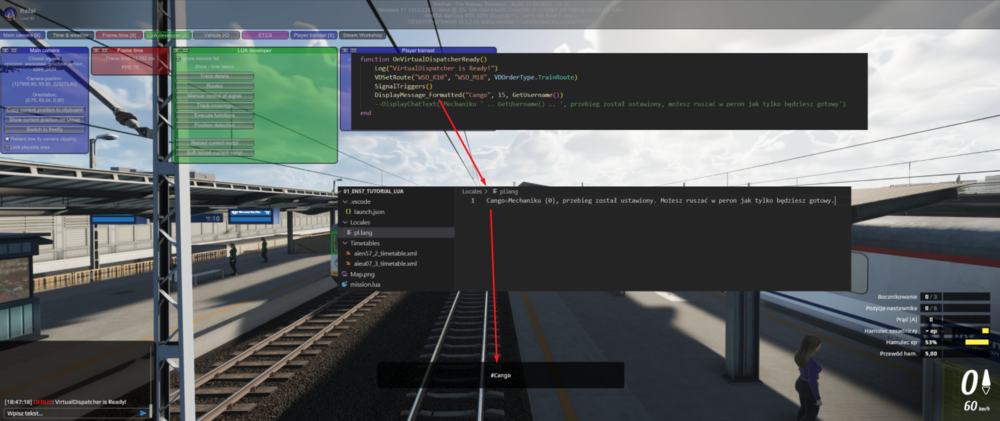Viewport: 1000px width, 421px height.
Task: Click the Position detection button
Action: tap(214, 125)
